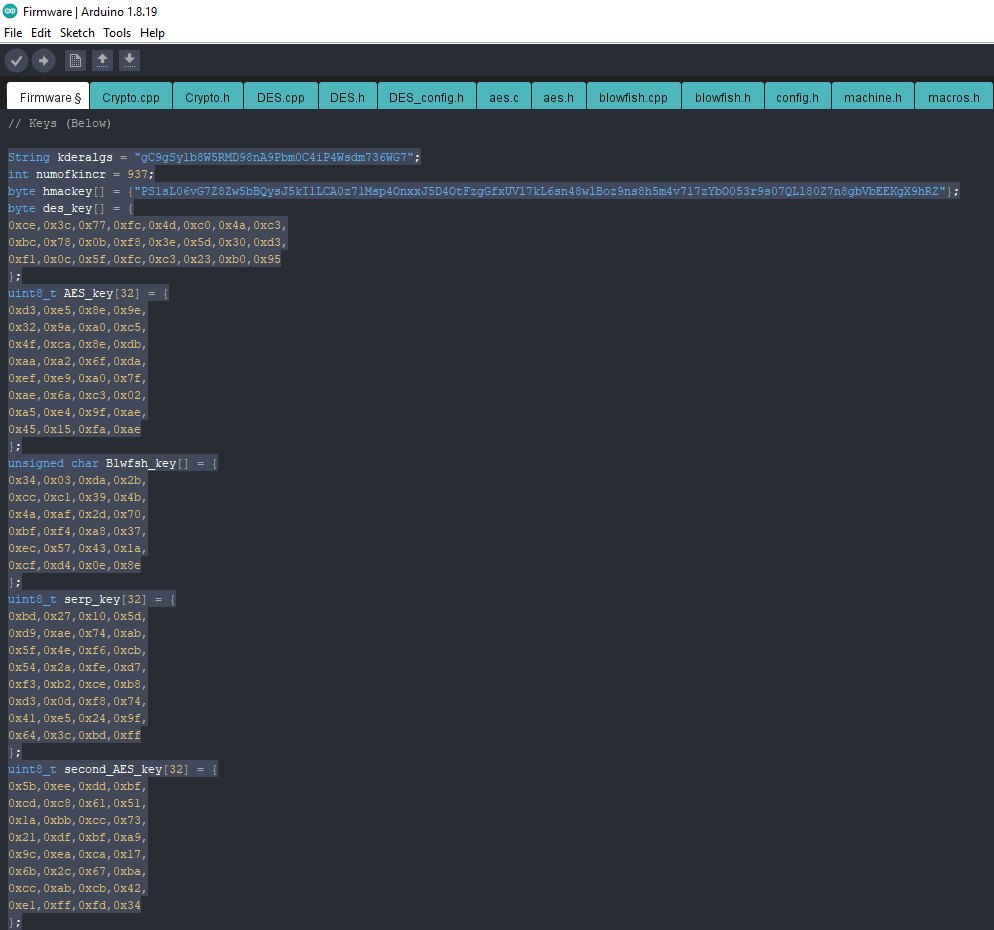Click the 'int numofkincr = 937;' line

[81, 174]
